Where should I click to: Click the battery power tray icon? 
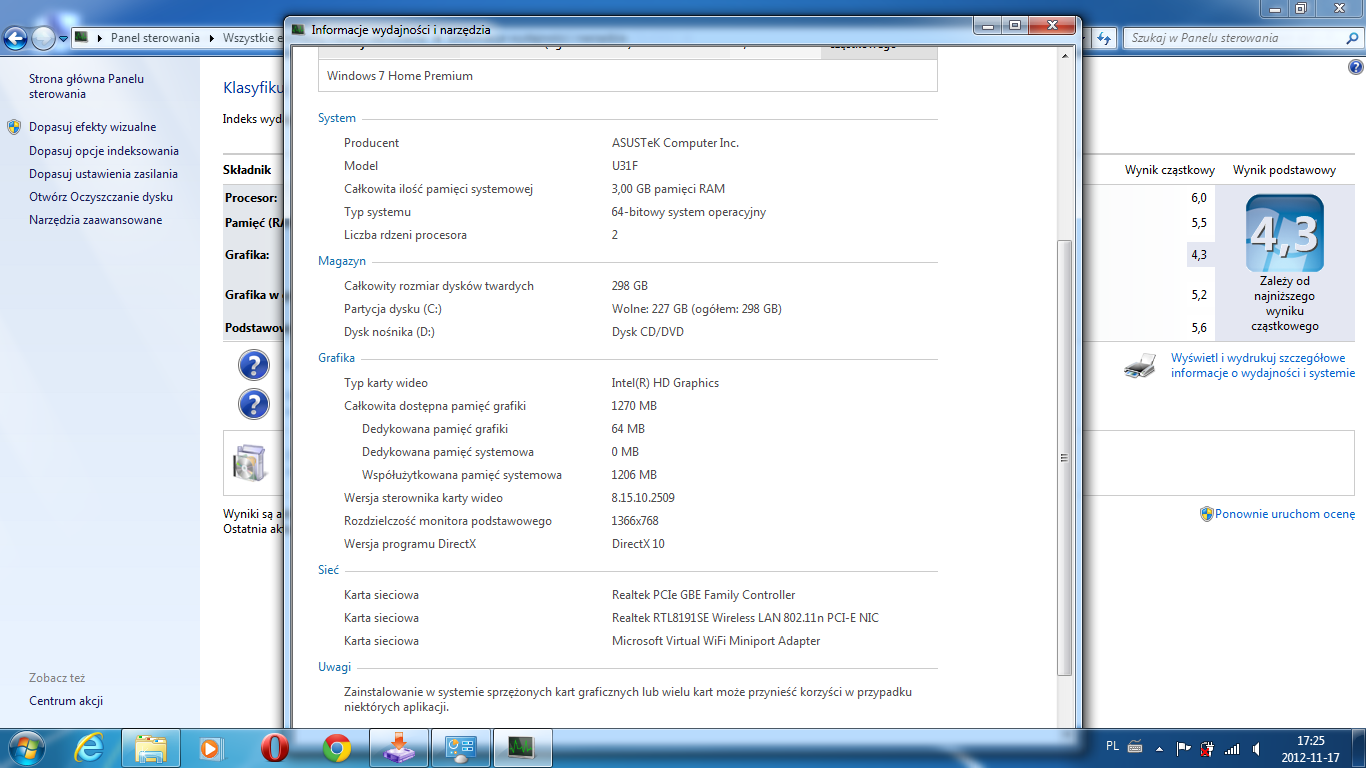pyautogui.click(x=1208, y=747)
